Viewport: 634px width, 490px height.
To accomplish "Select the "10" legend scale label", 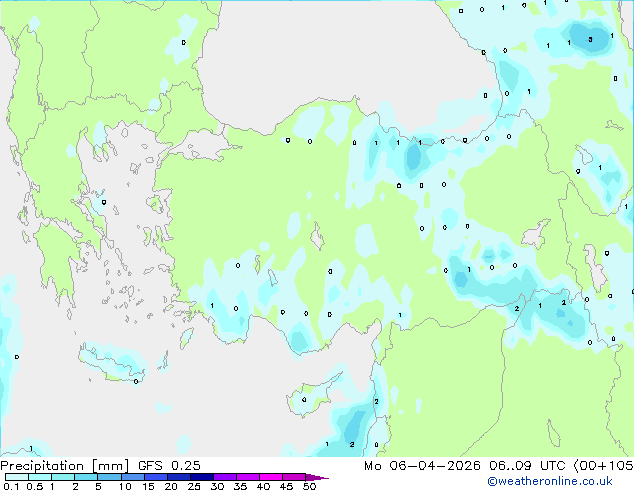I will (x=125, y=486).
